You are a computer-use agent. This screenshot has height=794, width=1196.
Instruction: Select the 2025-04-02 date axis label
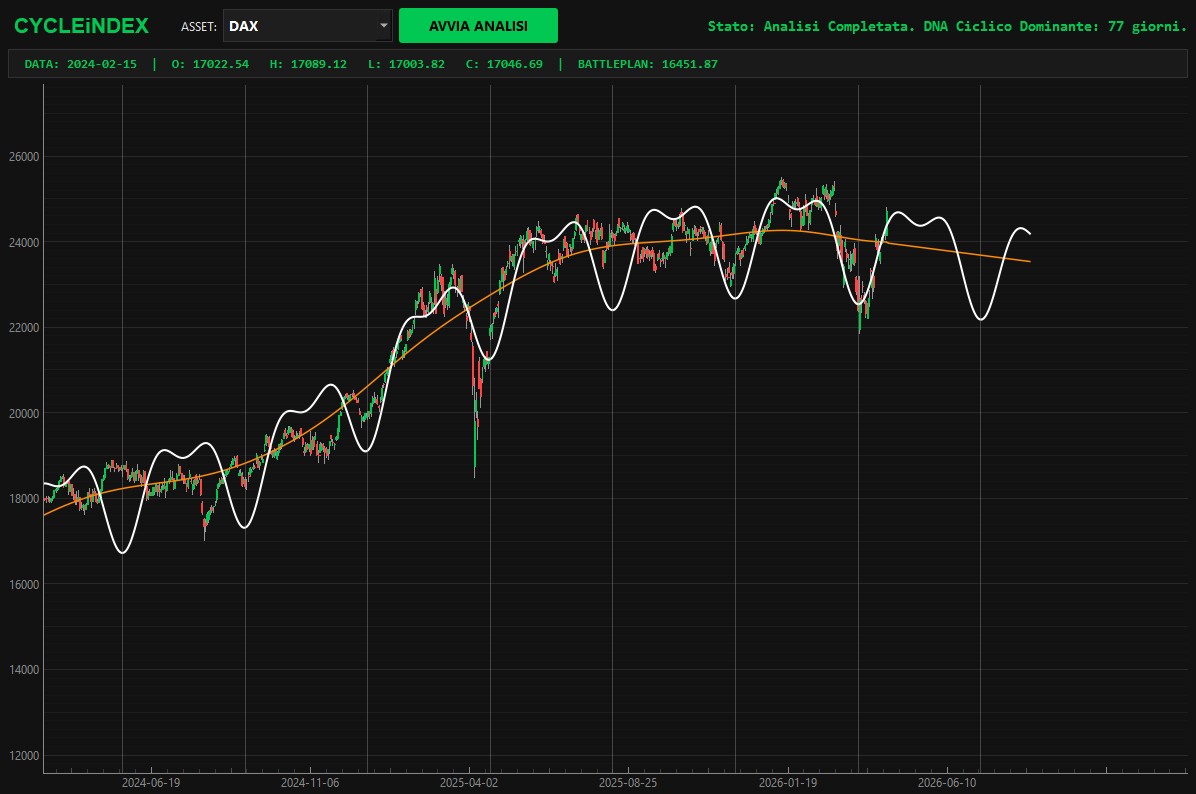pos(468,783)
